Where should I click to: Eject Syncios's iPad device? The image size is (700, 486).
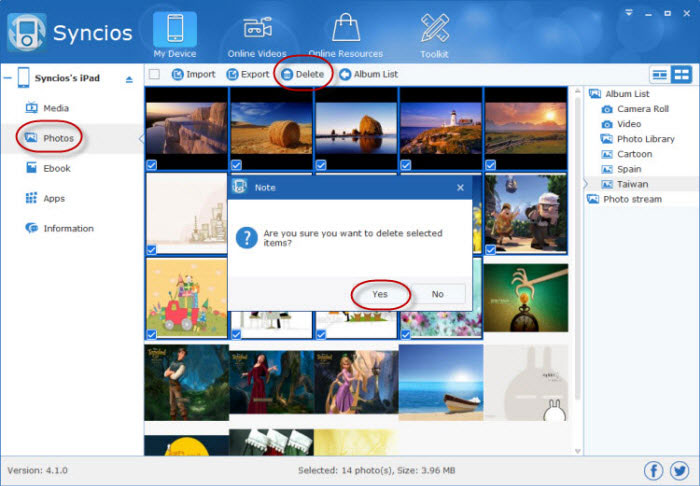129,79
